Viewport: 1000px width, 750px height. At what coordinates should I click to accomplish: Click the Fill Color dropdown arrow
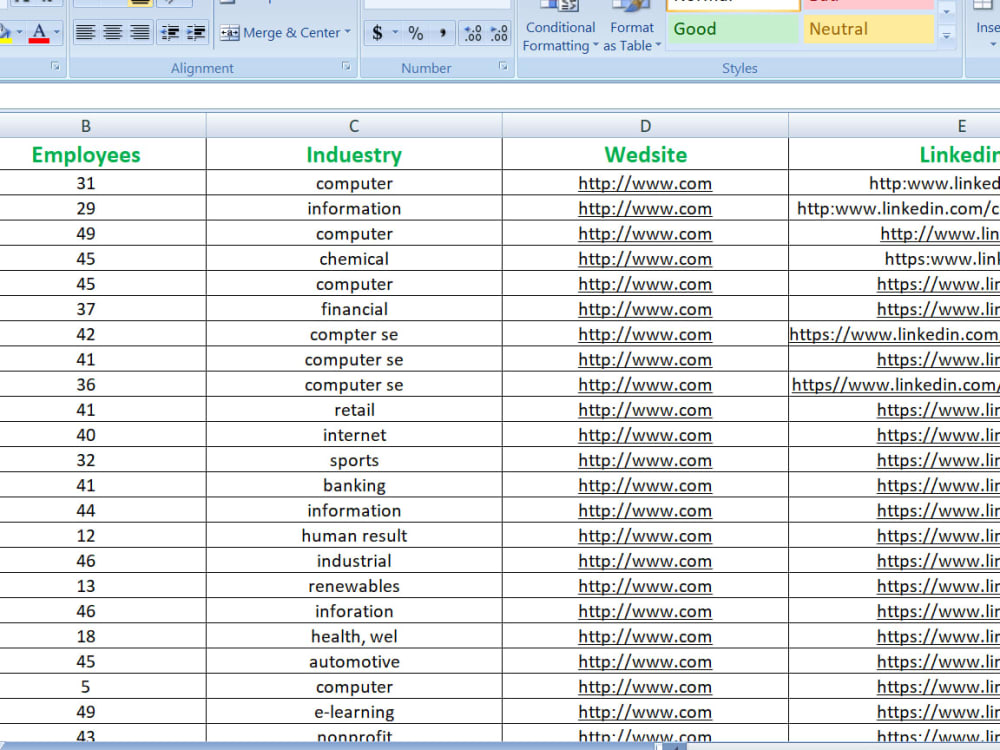19,32
